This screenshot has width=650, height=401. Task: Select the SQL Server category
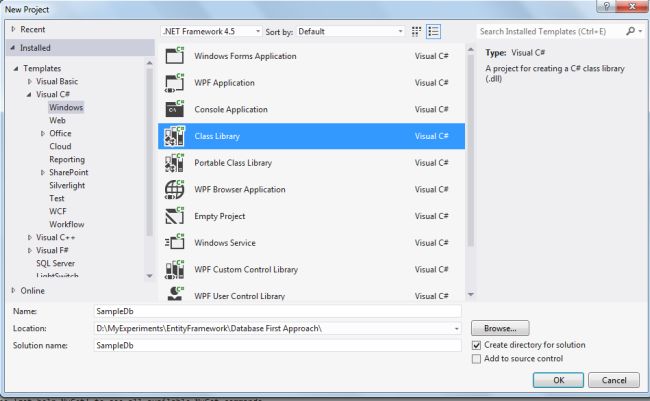click(x=55, y=263)
